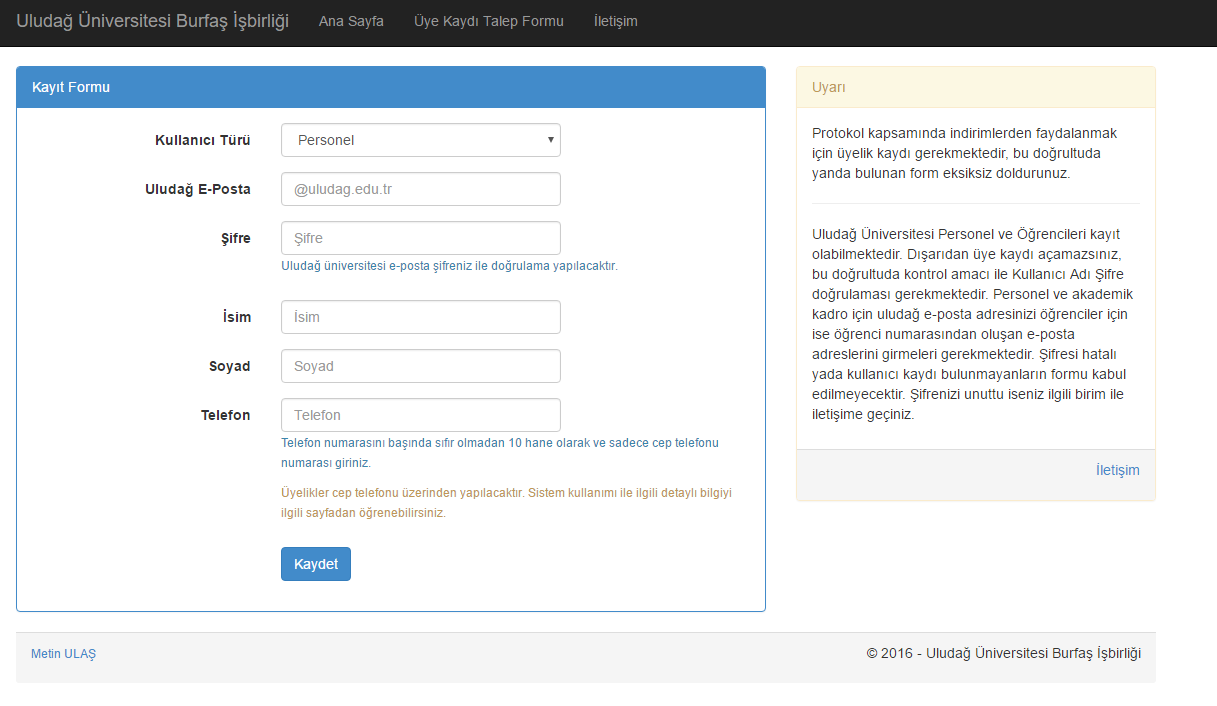Click the Kullanıcı Türü label
Viewport: 1217px width, 706px height.
click(x=203, y=140)
